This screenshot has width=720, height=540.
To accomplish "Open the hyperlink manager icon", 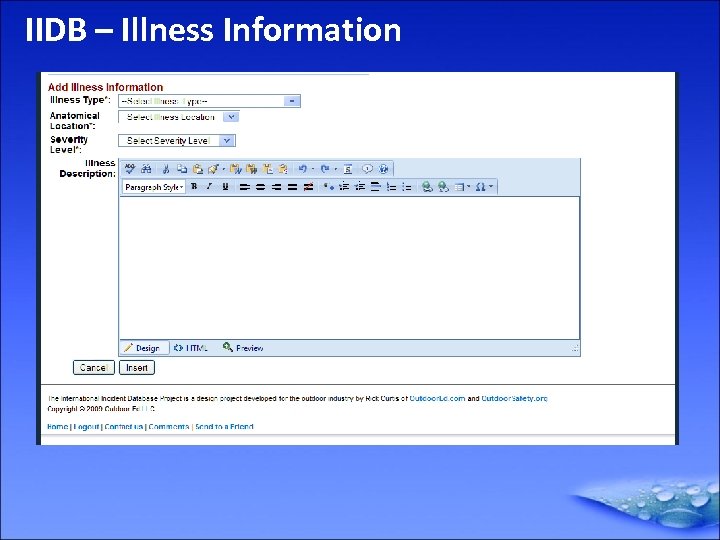I will [x=427, y=187].
